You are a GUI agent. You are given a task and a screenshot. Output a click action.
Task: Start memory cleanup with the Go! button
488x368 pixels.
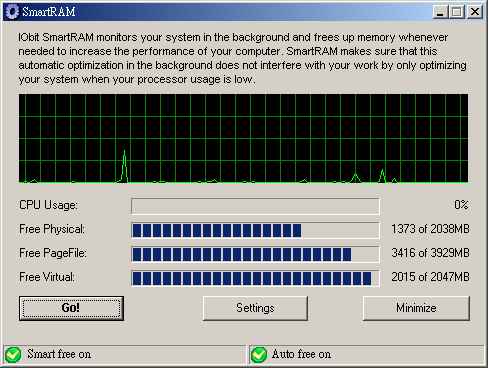71,308
